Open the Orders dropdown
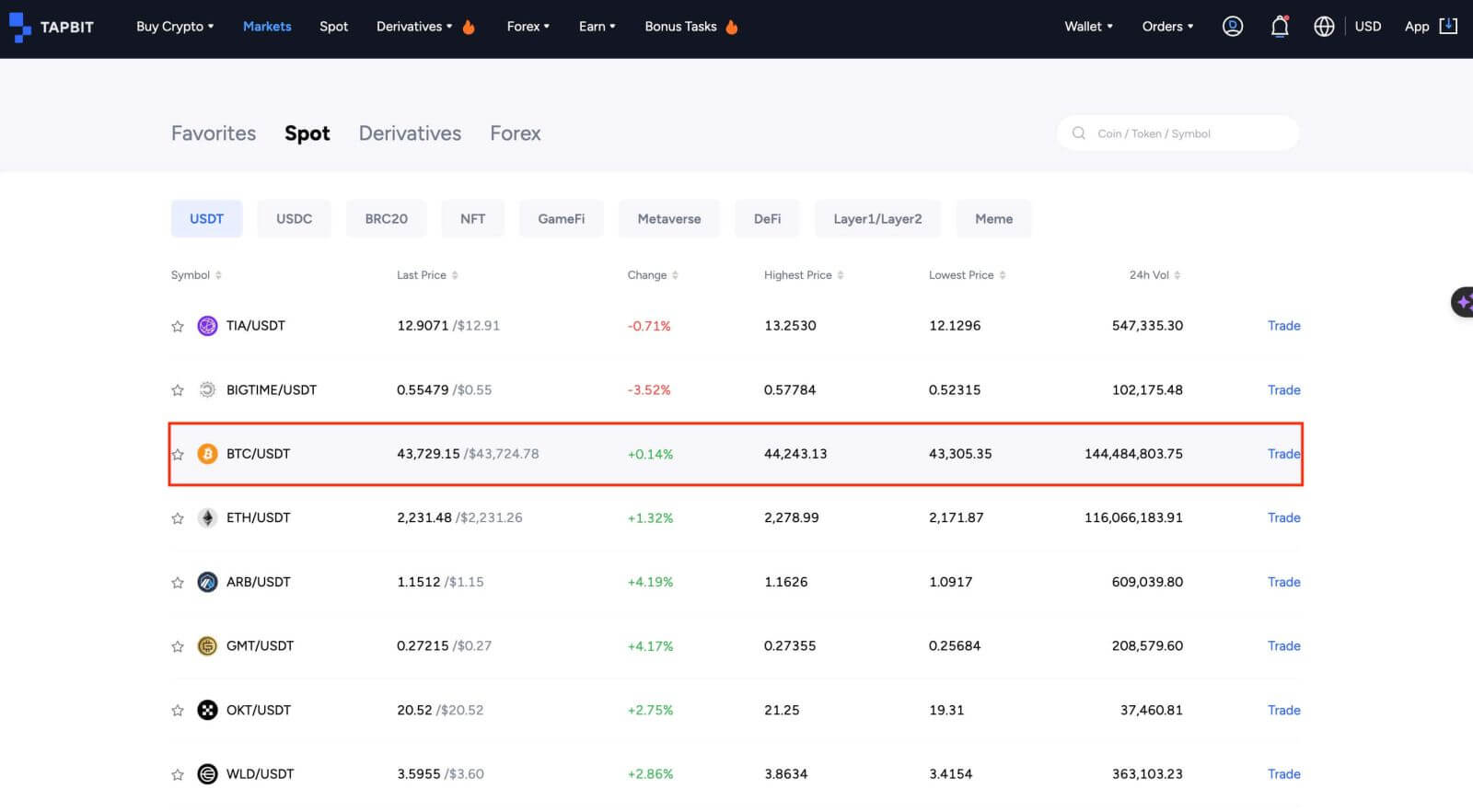The height and width of the screenshot is (812, 1473). [x=1167, y=27]
